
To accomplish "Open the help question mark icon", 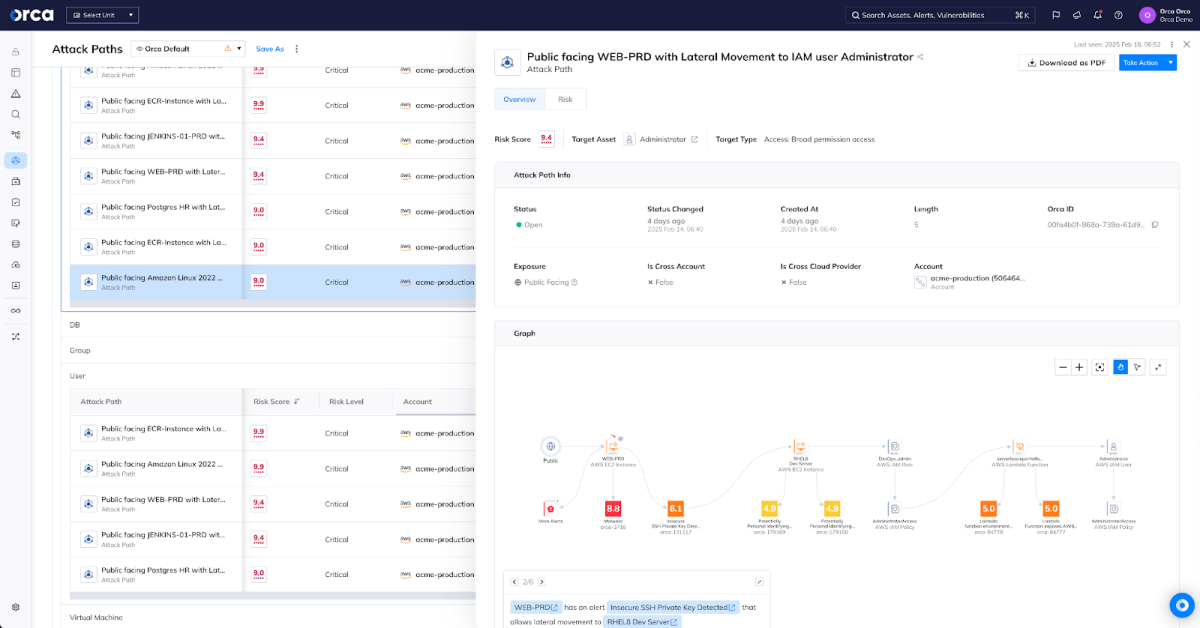I will [1118, 15].
